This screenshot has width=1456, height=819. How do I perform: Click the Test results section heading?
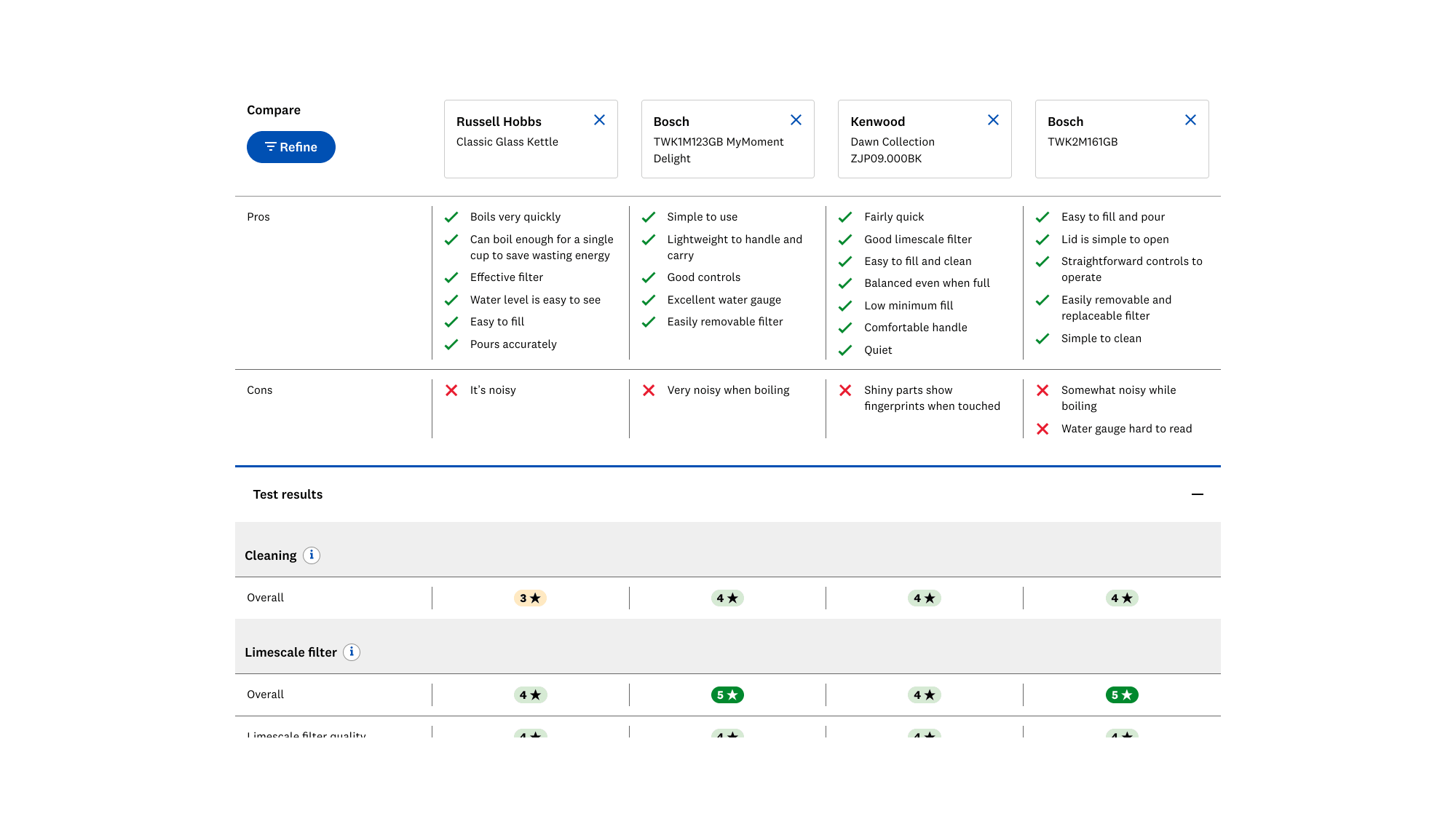pos(288,494)
